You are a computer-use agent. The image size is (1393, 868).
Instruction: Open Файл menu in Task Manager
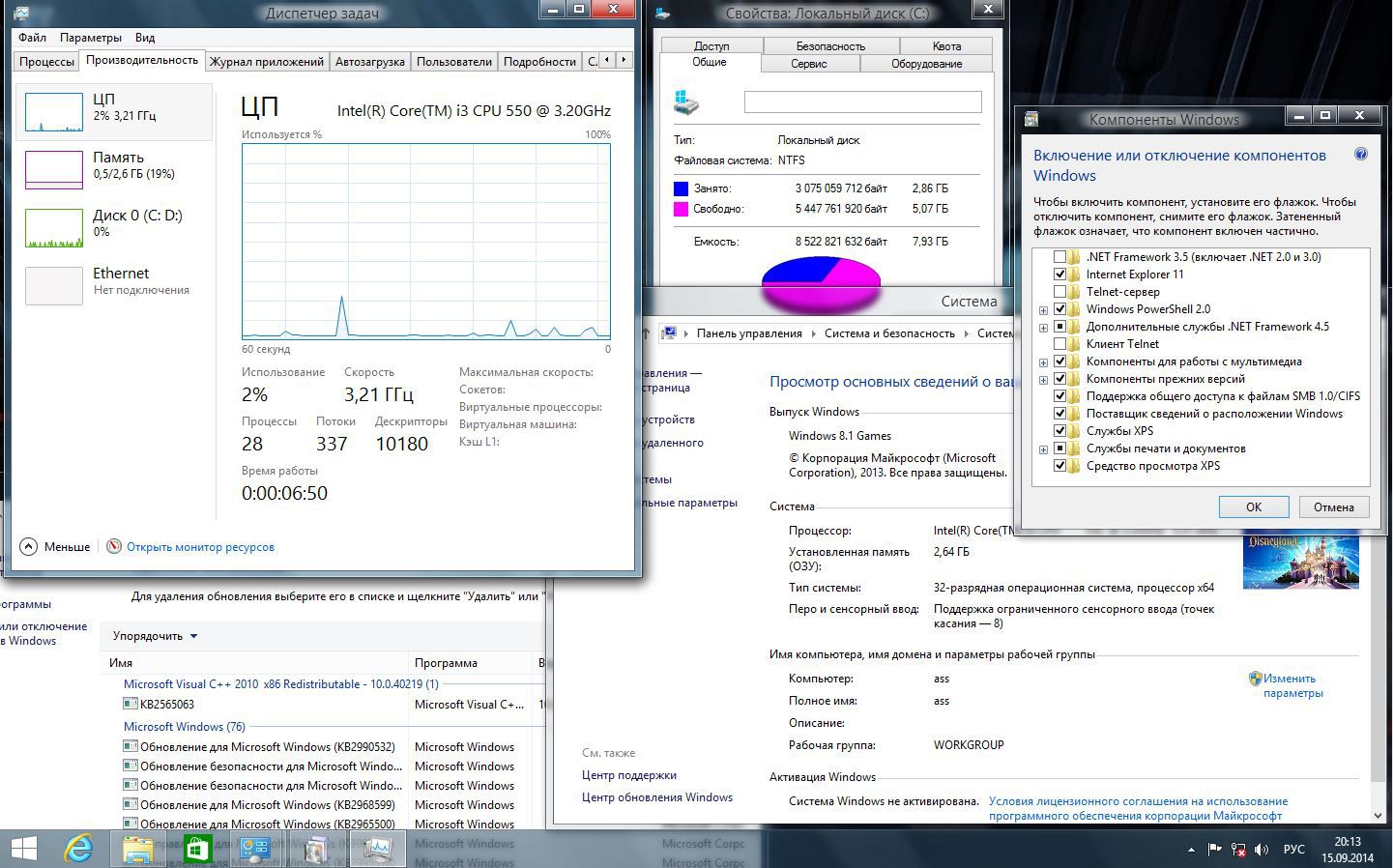(32, 38)
